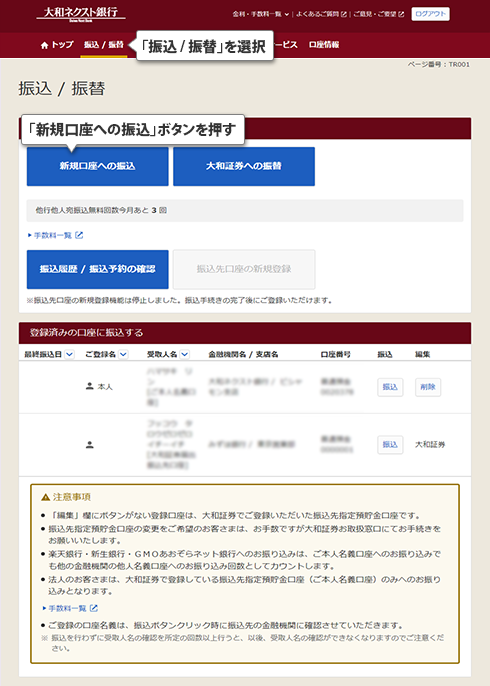
Task: Click the home icon beside トップ
Action: click(x=44, y=46)
